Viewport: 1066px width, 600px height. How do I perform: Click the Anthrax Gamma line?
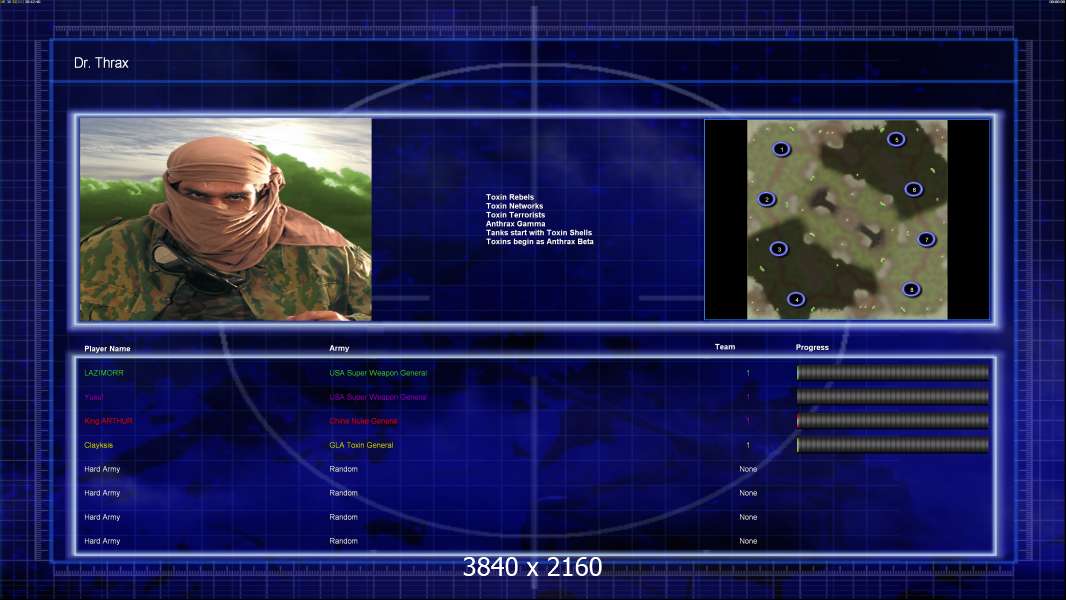click(515, 224)
